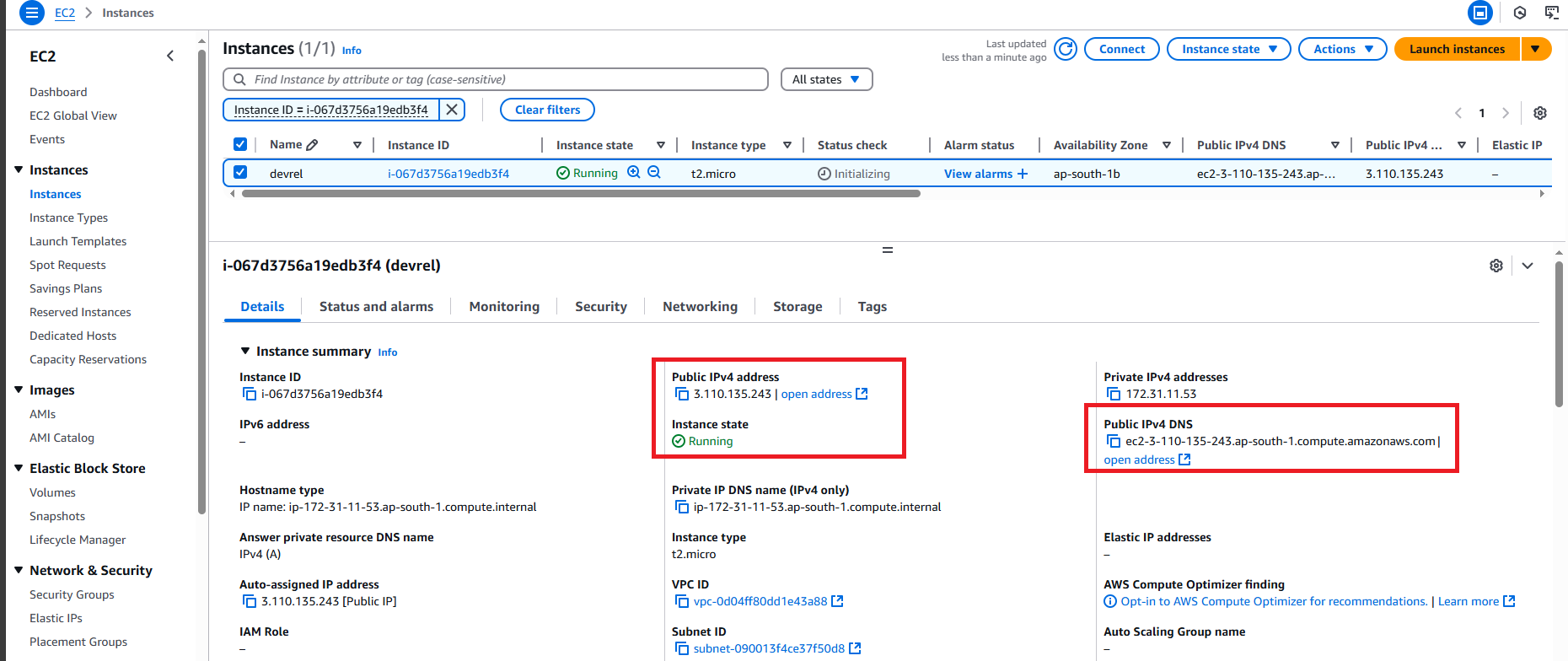Add alarm with plus icon by View alarms
Screen dimensions: 1568x661
1023,174
